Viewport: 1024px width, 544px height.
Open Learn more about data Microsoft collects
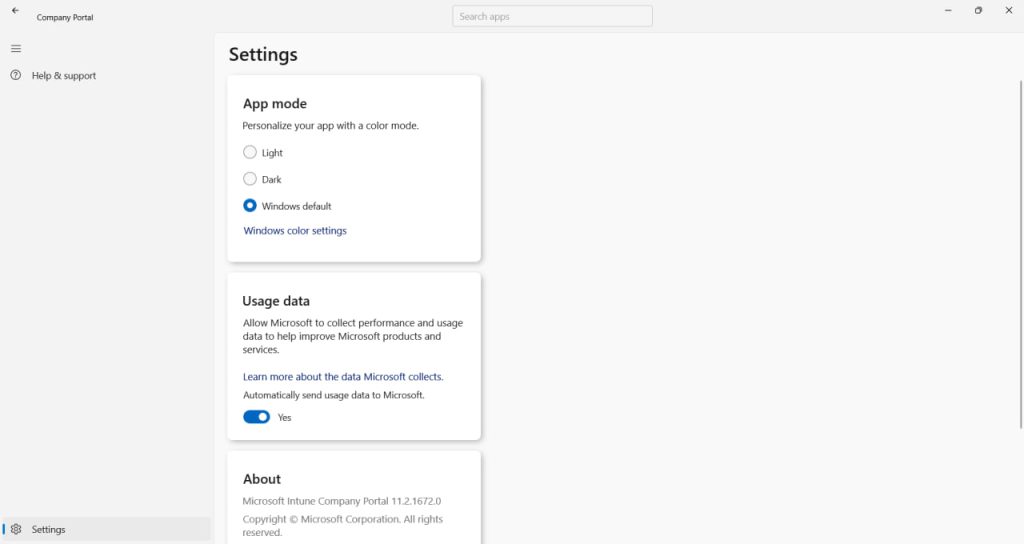tap(343, 377)
